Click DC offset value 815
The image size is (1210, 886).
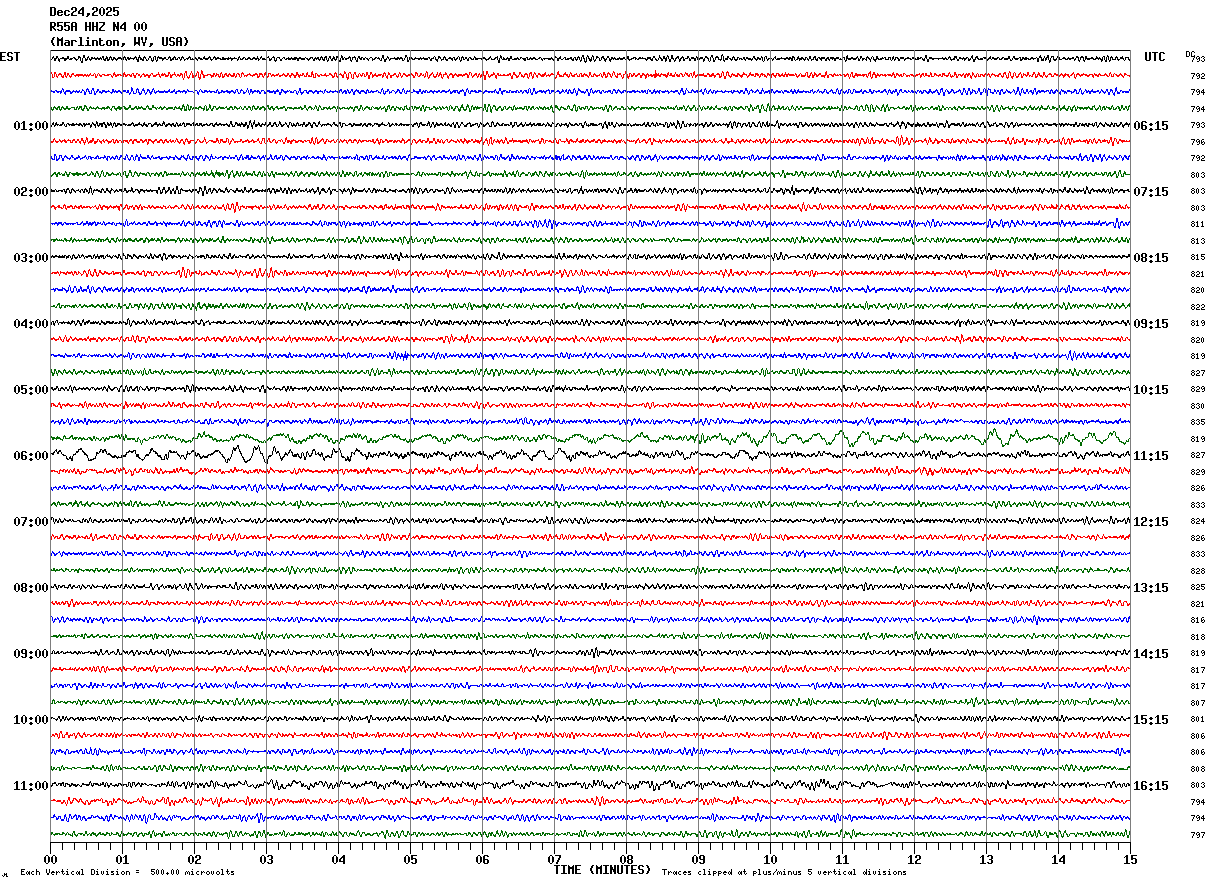pos(1197,258)
